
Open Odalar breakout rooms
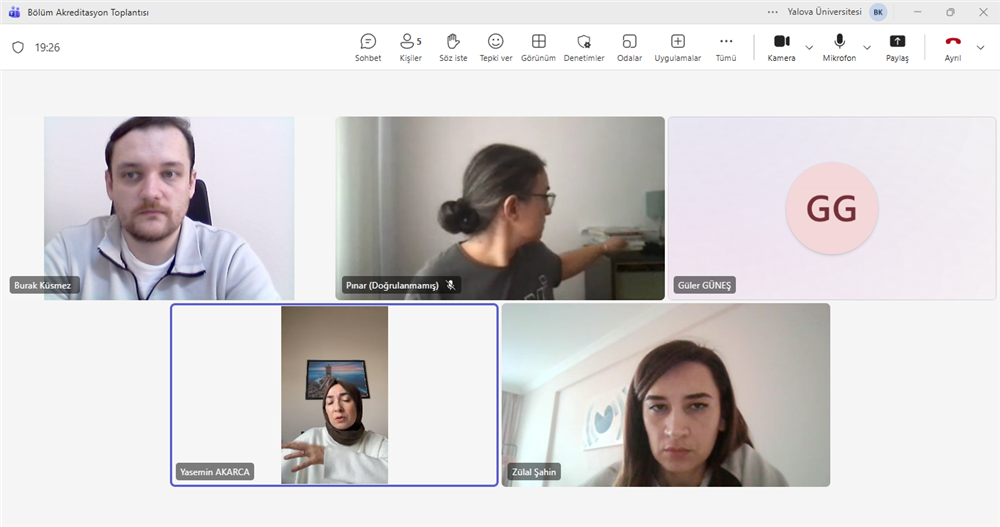pos(629,47)
